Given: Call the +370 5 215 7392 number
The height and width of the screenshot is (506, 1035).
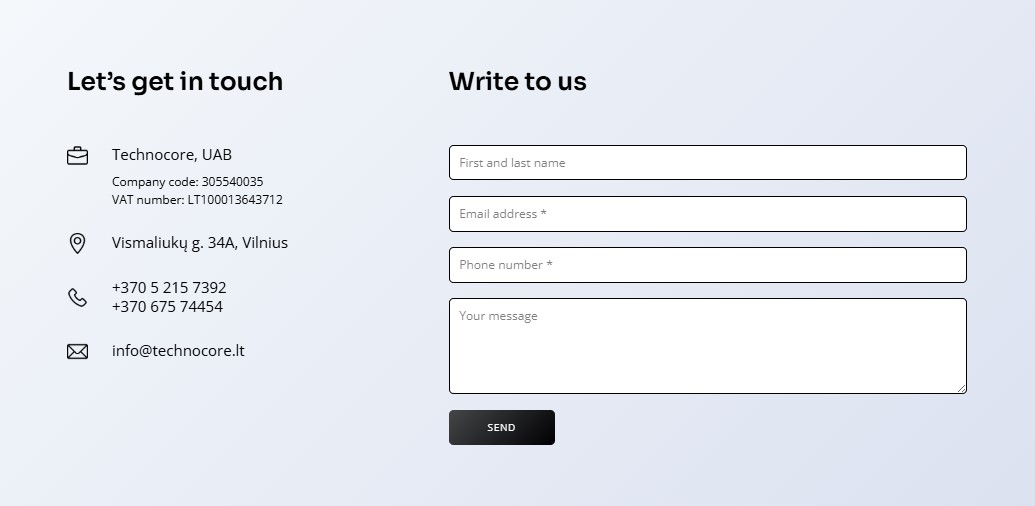Looking at the screenshot, I should point(169,288).
